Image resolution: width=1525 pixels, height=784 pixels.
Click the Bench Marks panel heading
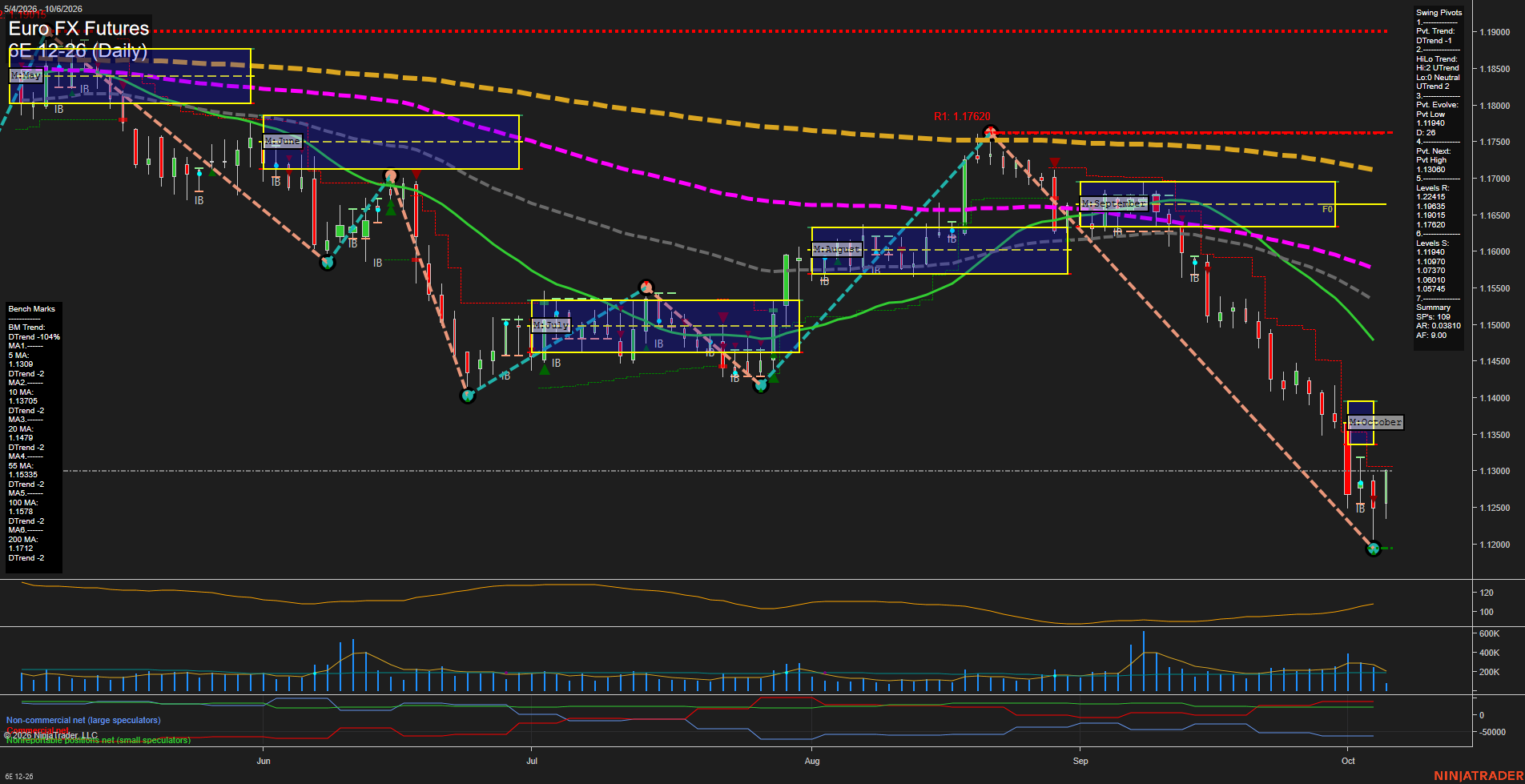[x=32, y=309]
